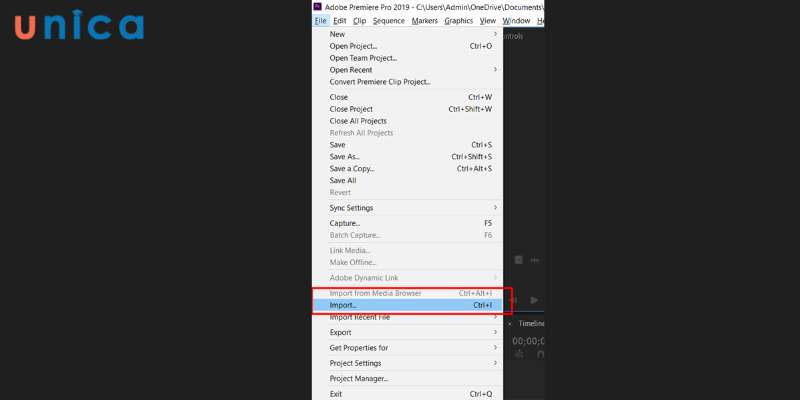Screen dimensions: 800x400
Task: Choose the highlighted Import... entry
Action: [x=407, y=305]
